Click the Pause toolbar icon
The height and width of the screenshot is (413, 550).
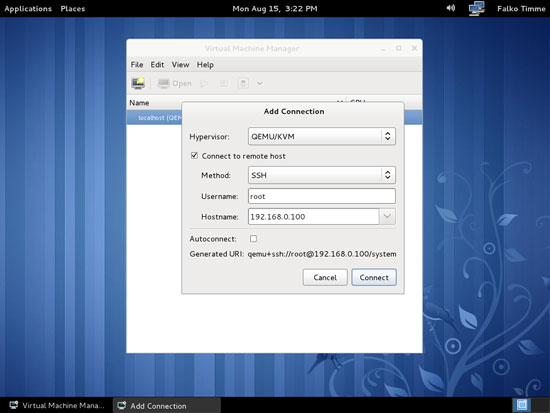223,84
